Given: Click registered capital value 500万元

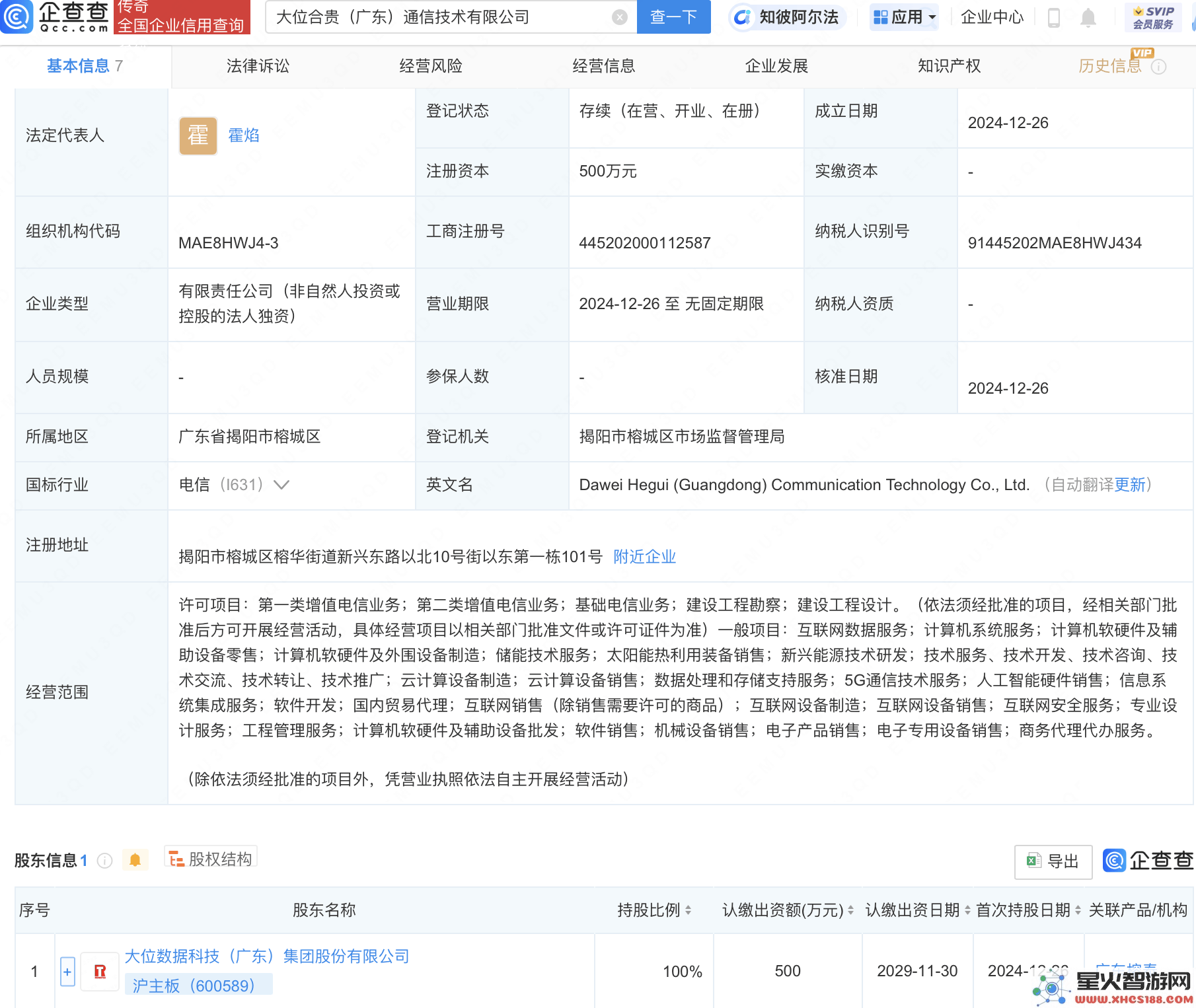Looking at the screenshot, I should [608, 172].
